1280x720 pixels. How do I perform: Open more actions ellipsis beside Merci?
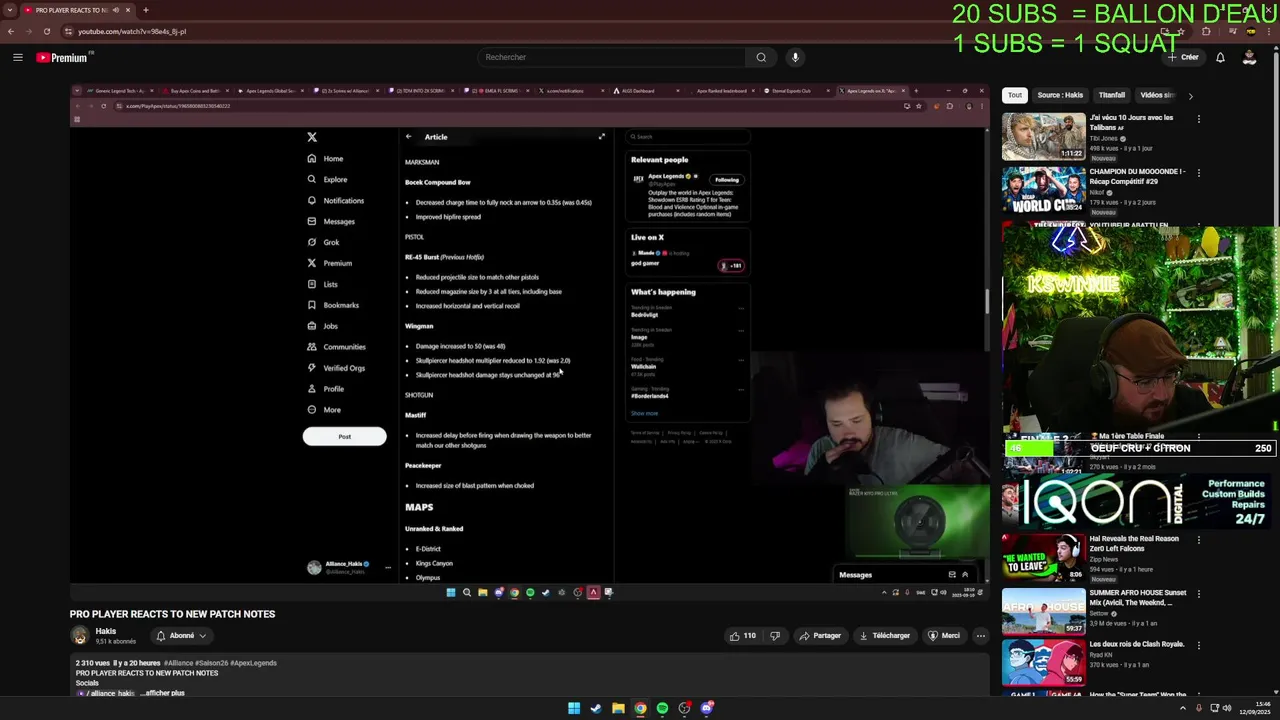click(980, 636)
